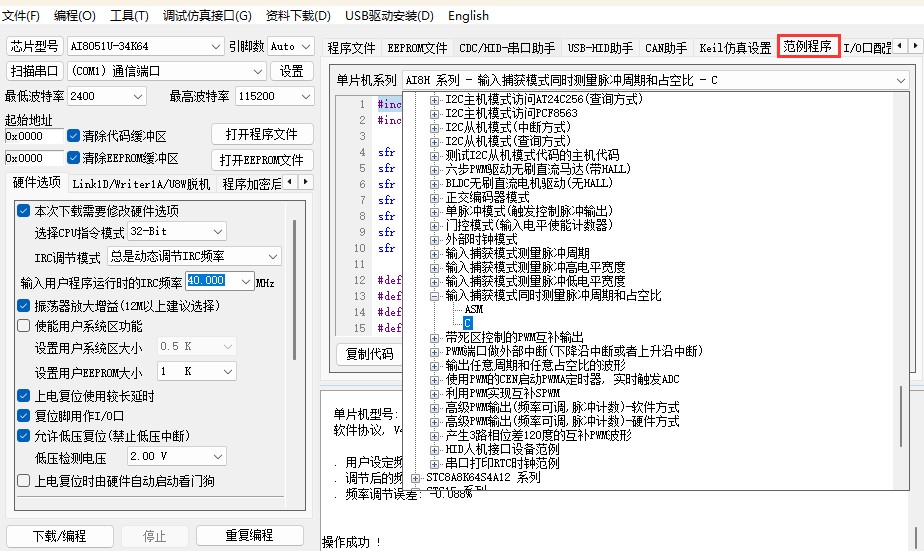Select the 硬件选项 tab
This screenshot has width=924, height=551.
pyautogui.click(x=37, y=182)
